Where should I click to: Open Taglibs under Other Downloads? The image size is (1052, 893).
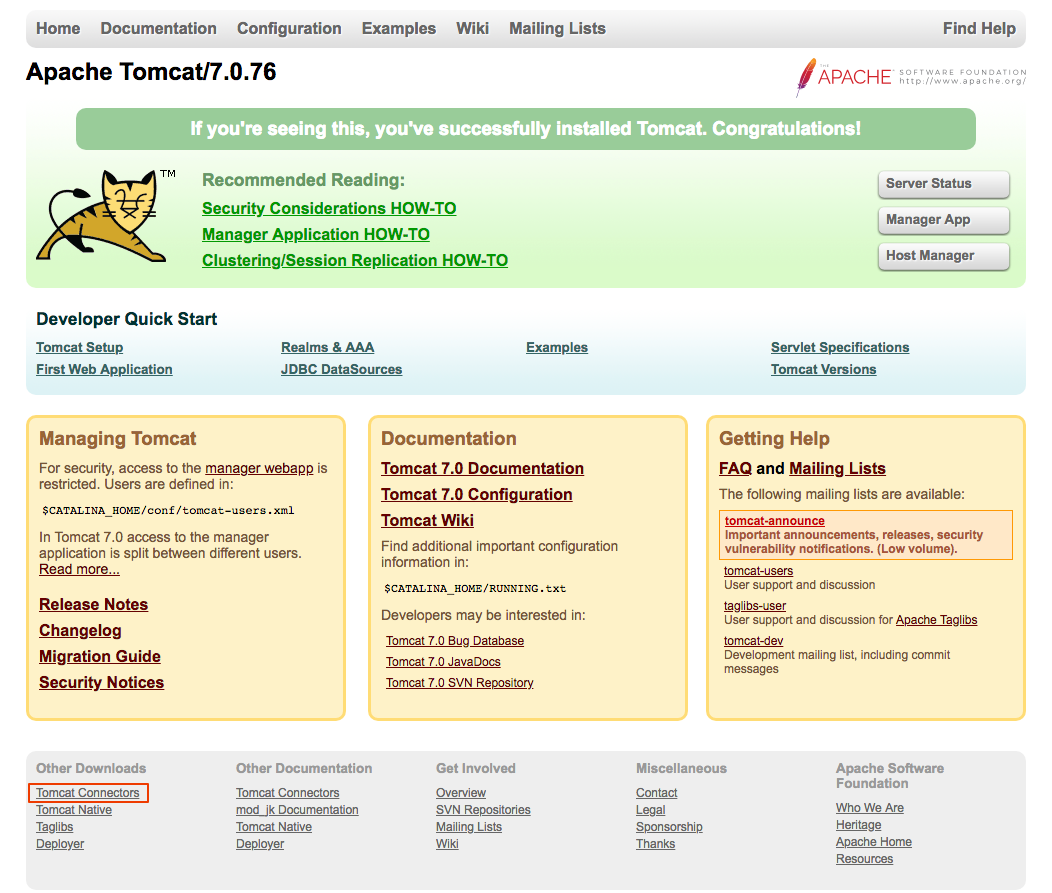pyautogui.click(x=54, y=827)
